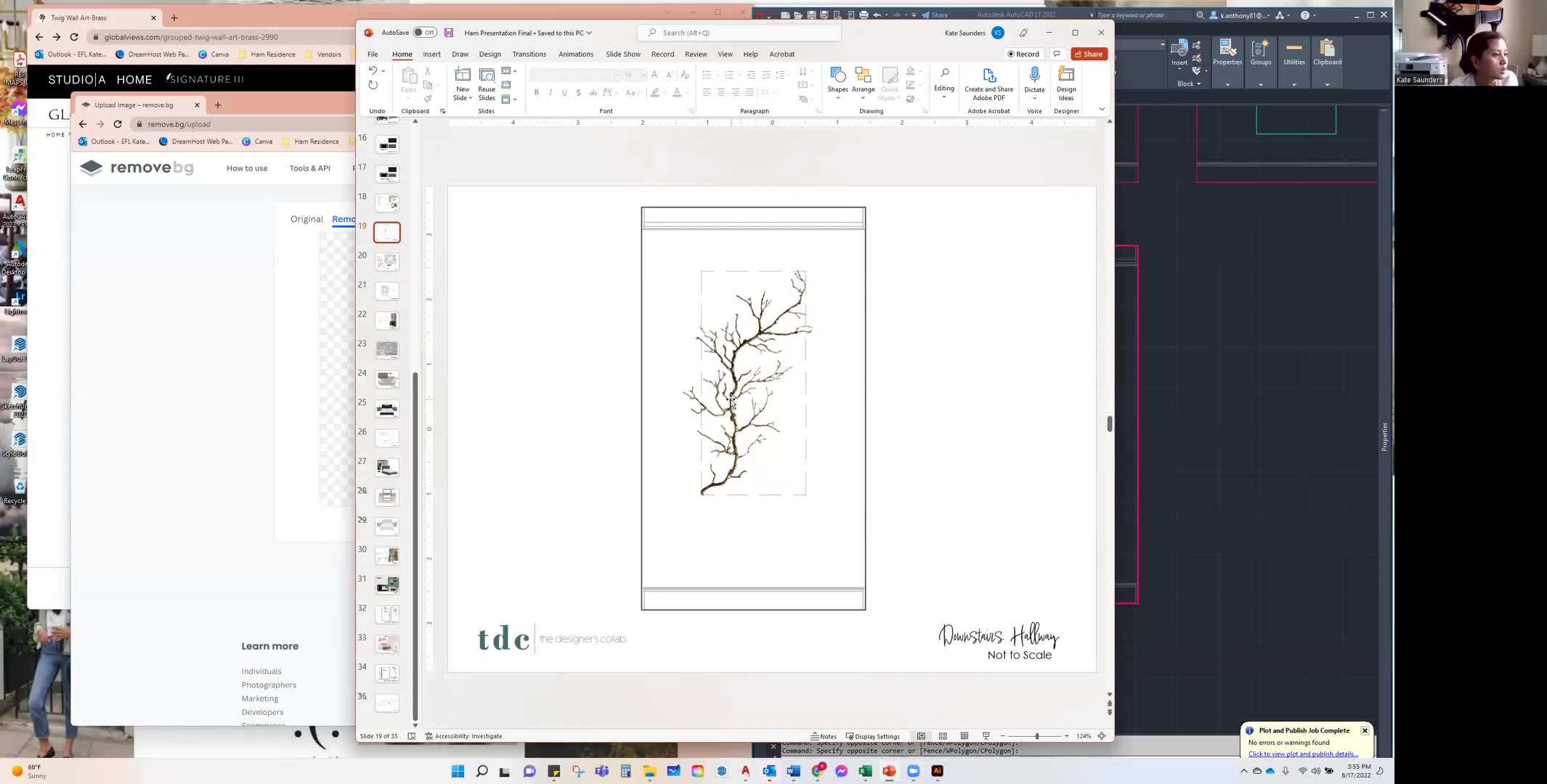Click Accessibility: Investigate in status bar
The height and width of the screenshot is (784, 1547).
pyautogui.click(x=463, y=736)
